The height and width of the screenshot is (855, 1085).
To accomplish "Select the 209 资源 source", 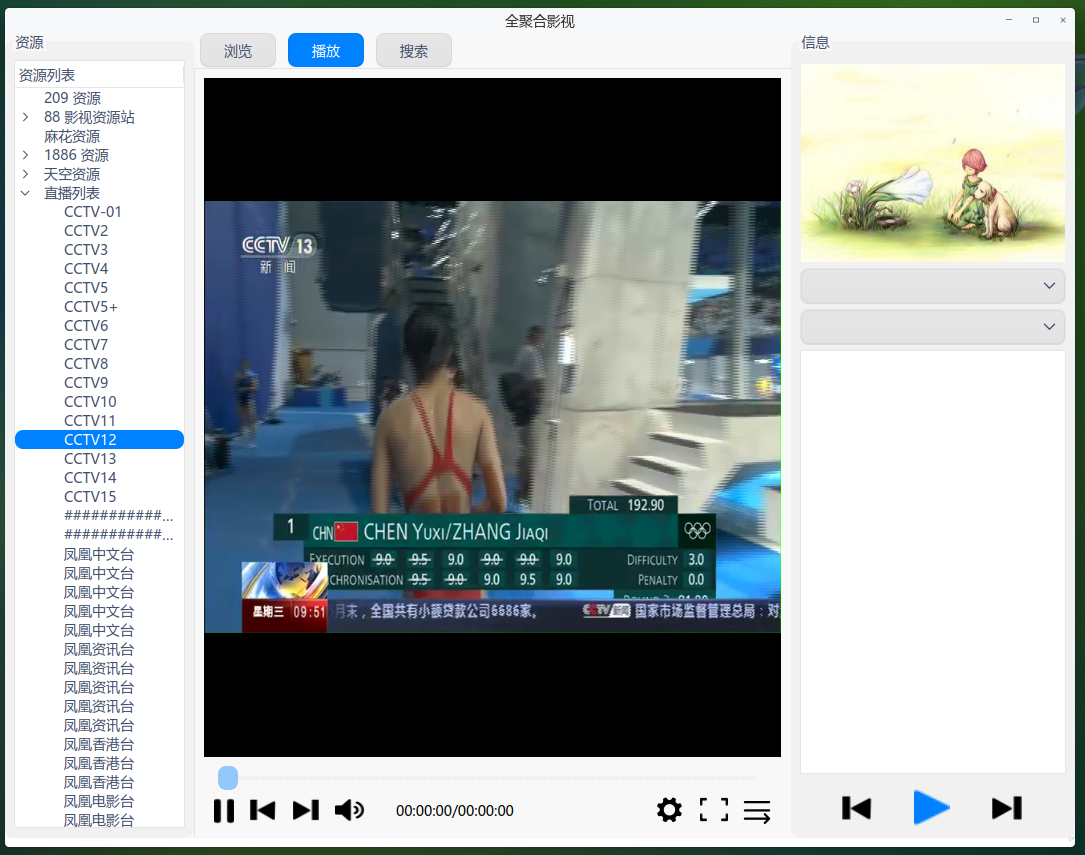I will click(72, 98).
